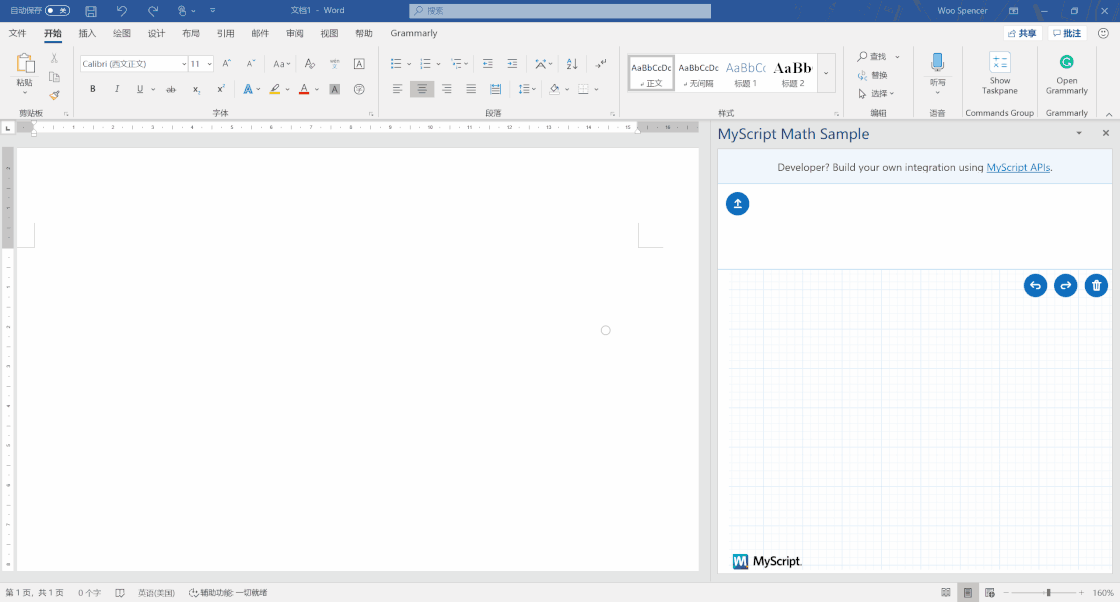Click the search box in title bar
1120x602 pixels.
click(560, 11)
